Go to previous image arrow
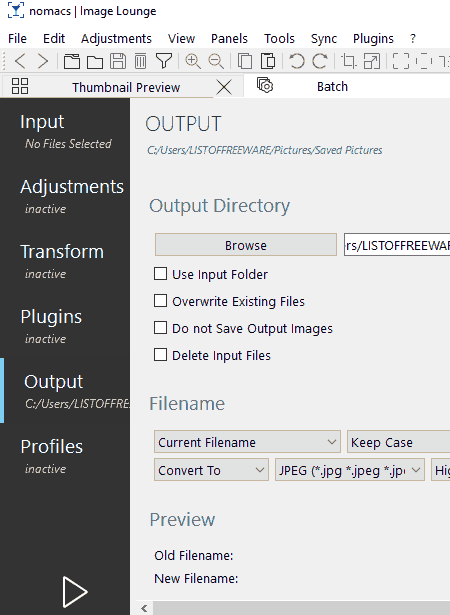 [20, 61]
